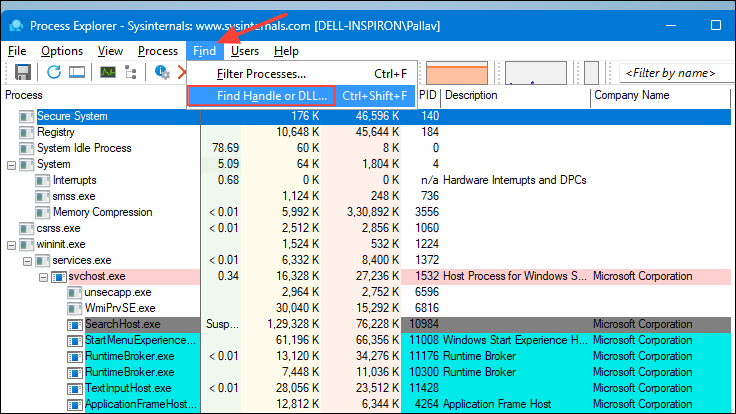Select the WmiPrvSE.exe row
Viewport: 736px width, 414px height.
coord(366,308)
